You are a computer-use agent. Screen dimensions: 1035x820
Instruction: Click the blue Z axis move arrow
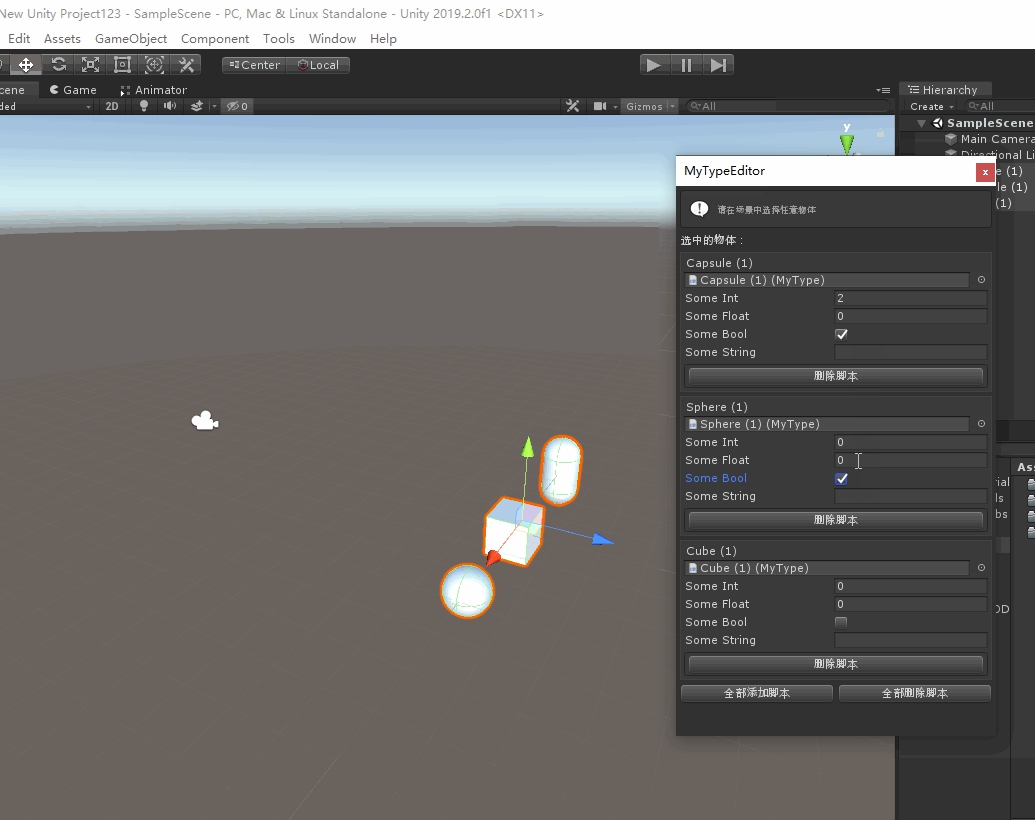602,539
